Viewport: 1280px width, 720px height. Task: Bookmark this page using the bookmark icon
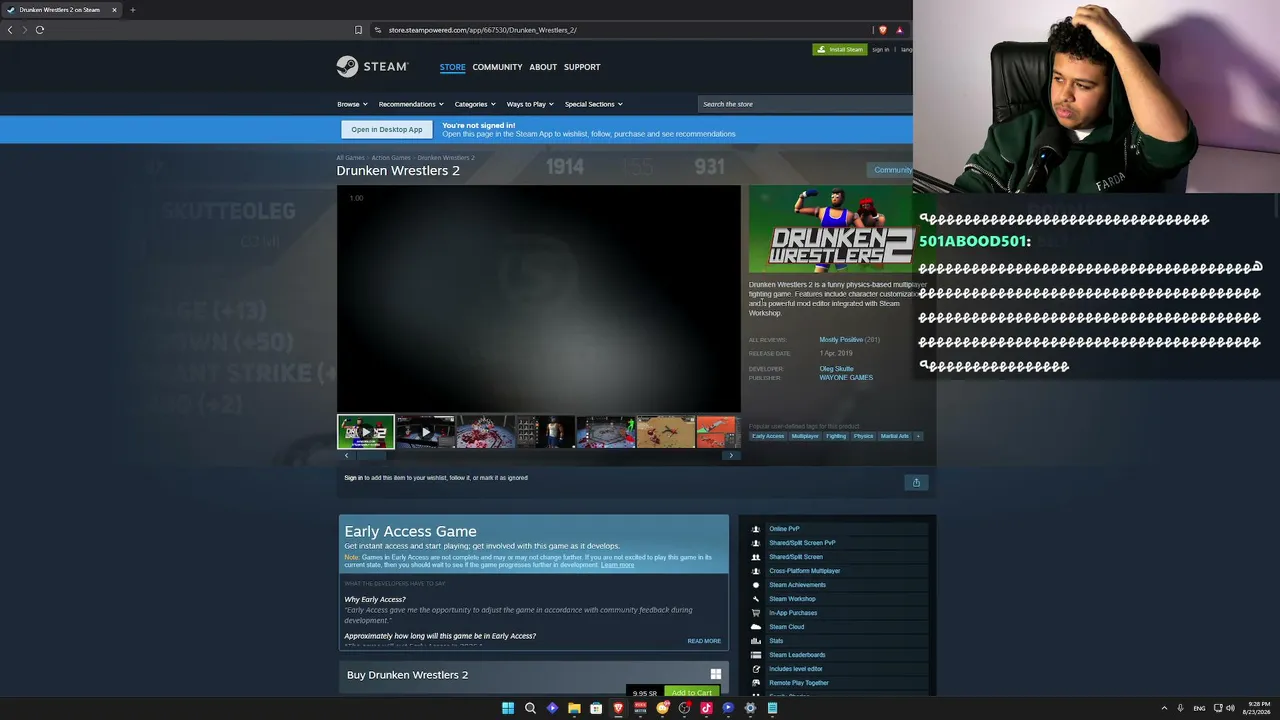pyautogui.click(x=359, y=30)
